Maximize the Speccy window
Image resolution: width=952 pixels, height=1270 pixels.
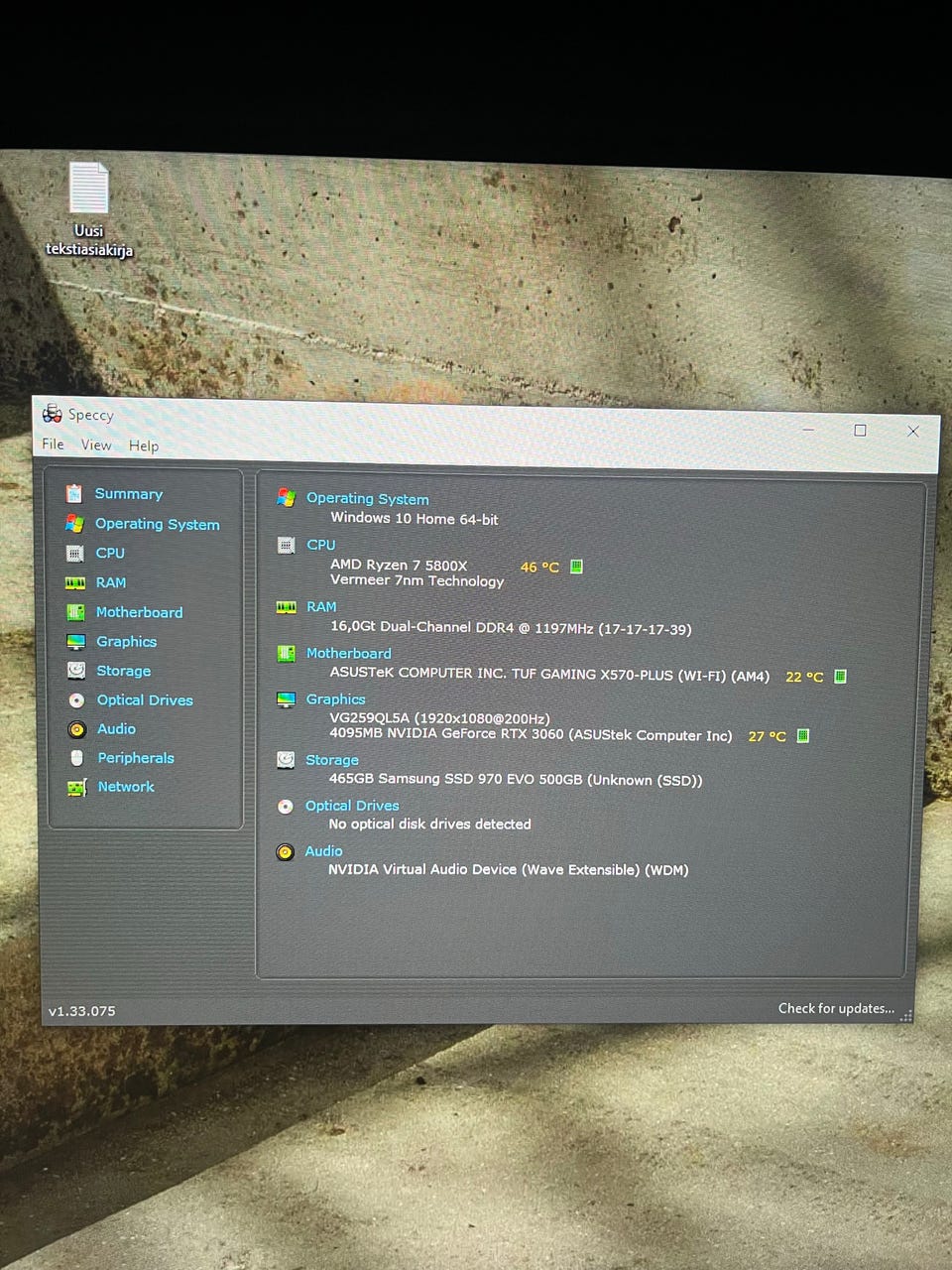[x=860, y=430]
